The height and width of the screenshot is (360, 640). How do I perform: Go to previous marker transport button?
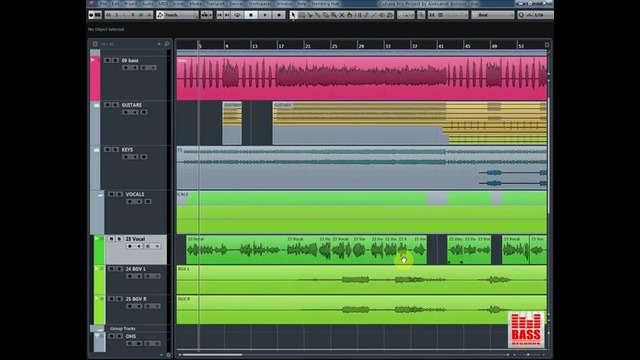[x=220, y=15]
